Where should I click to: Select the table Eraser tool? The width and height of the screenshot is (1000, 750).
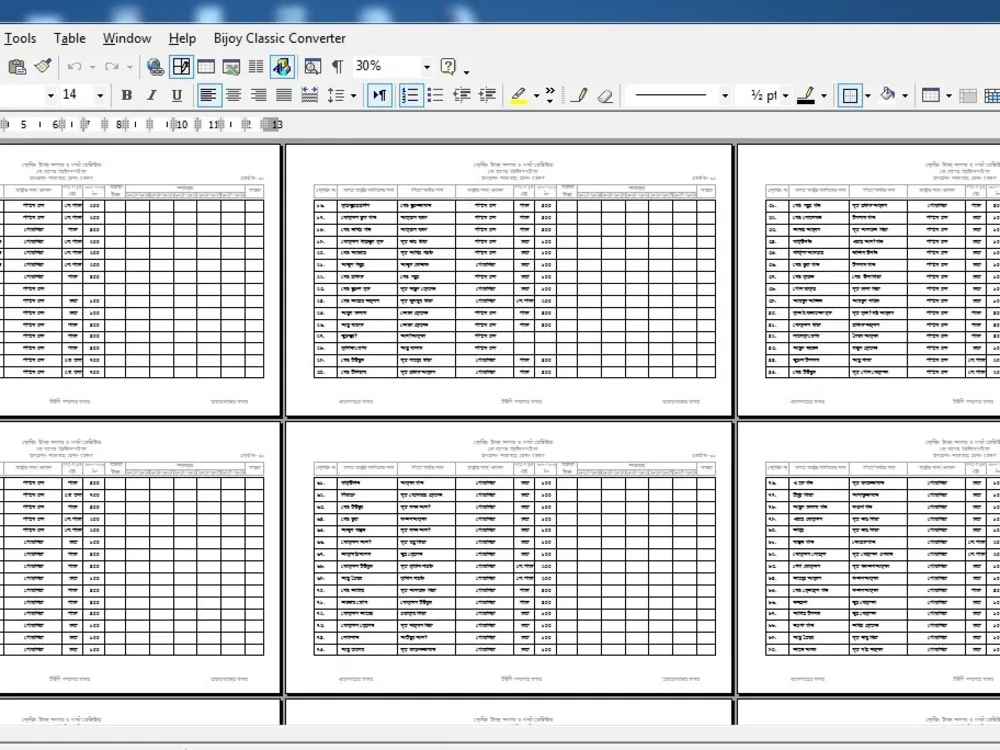point(605,96)
